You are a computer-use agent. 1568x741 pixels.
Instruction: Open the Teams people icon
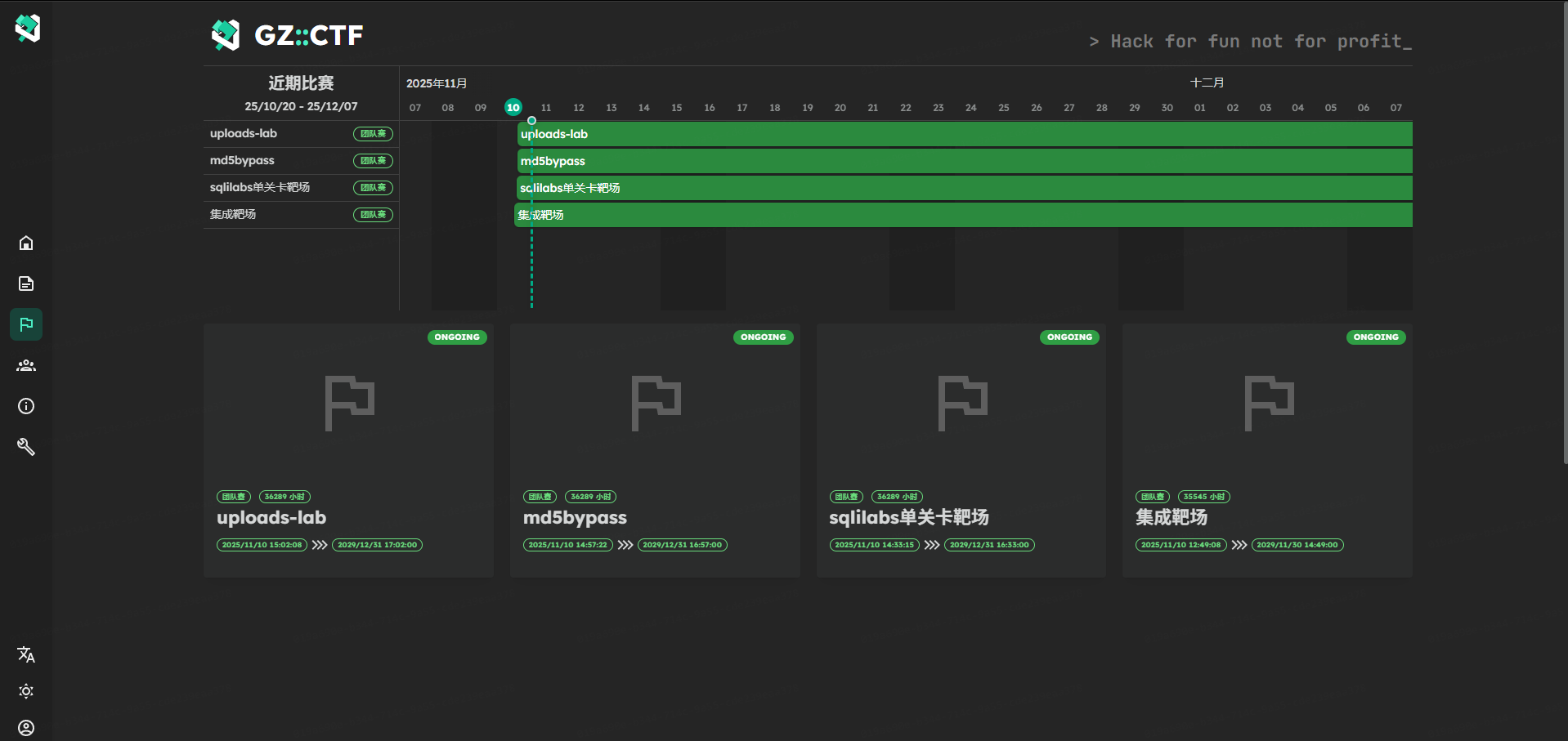pos(26,365)
